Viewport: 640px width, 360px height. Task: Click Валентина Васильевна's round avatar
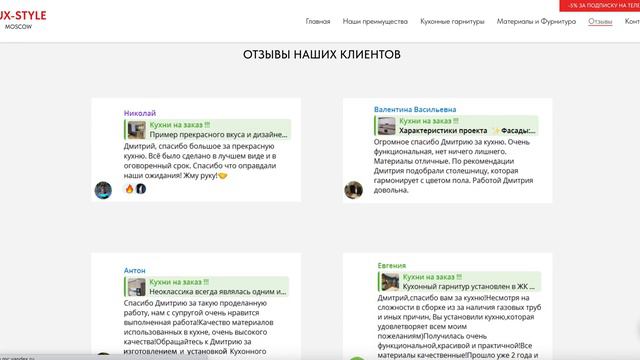[x=353, y=190]
